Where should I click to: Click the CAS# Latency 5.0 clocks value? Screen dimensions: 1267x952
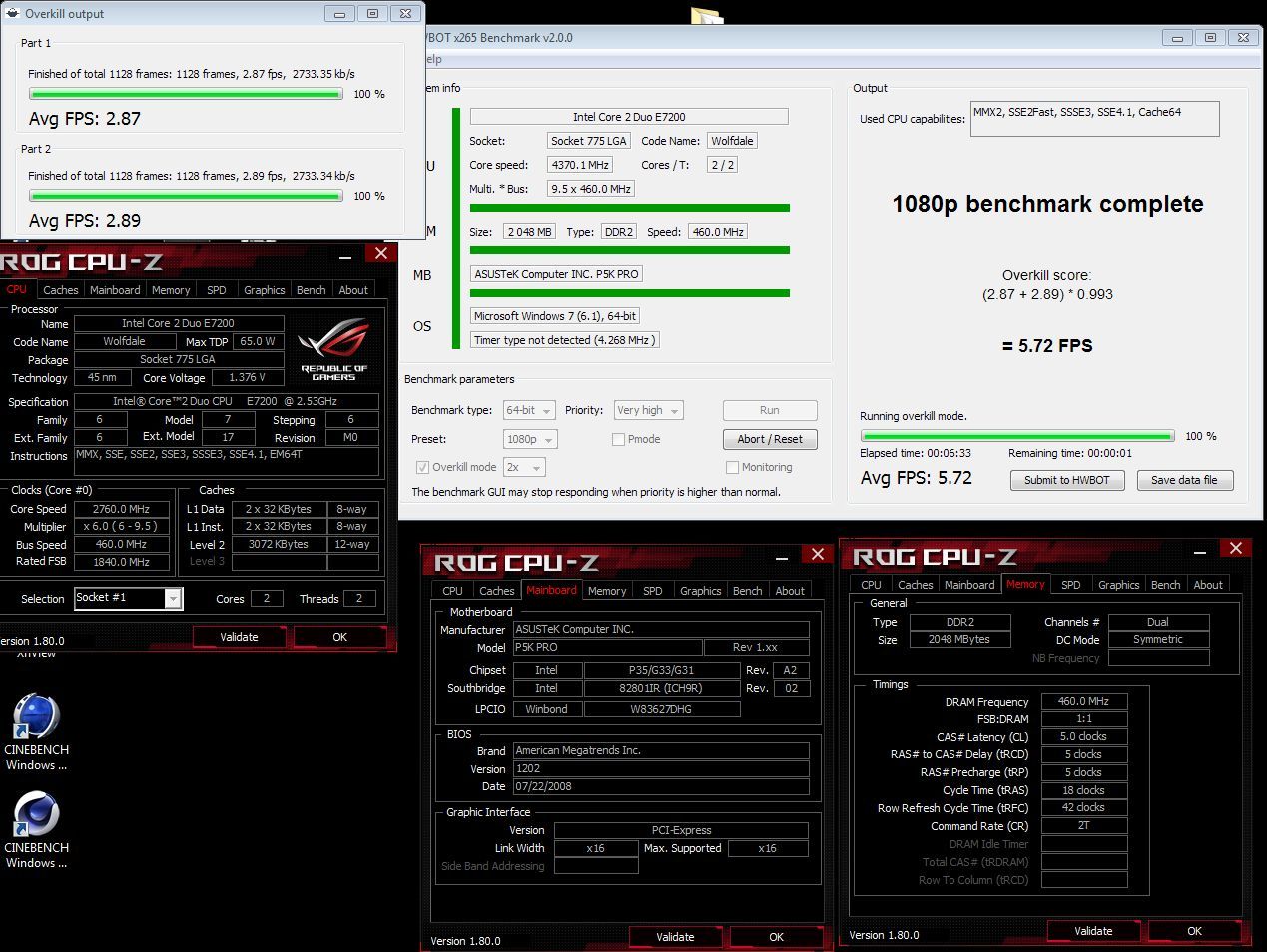point(1084,736)
